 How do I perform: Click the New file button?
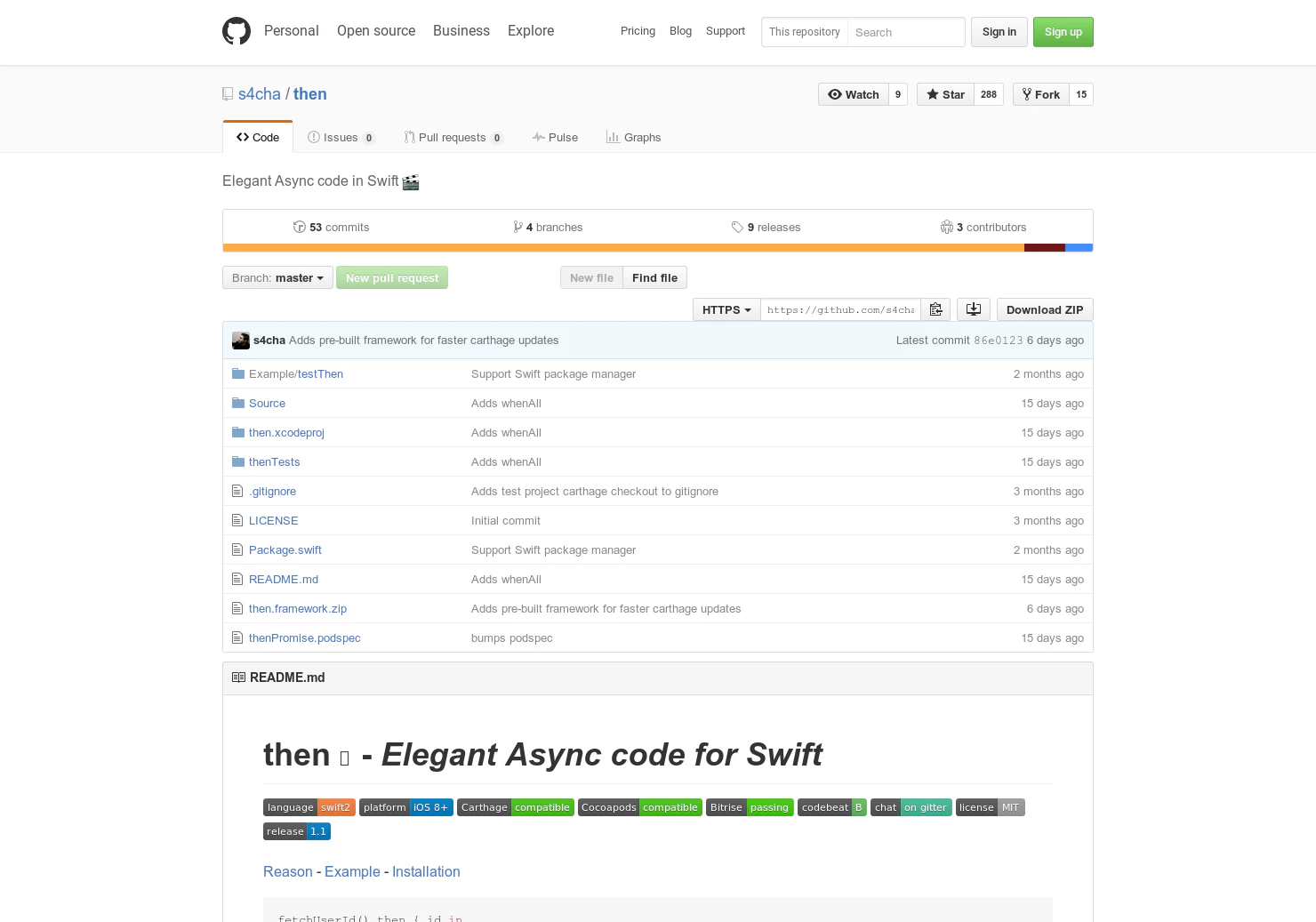coord(591,277)
